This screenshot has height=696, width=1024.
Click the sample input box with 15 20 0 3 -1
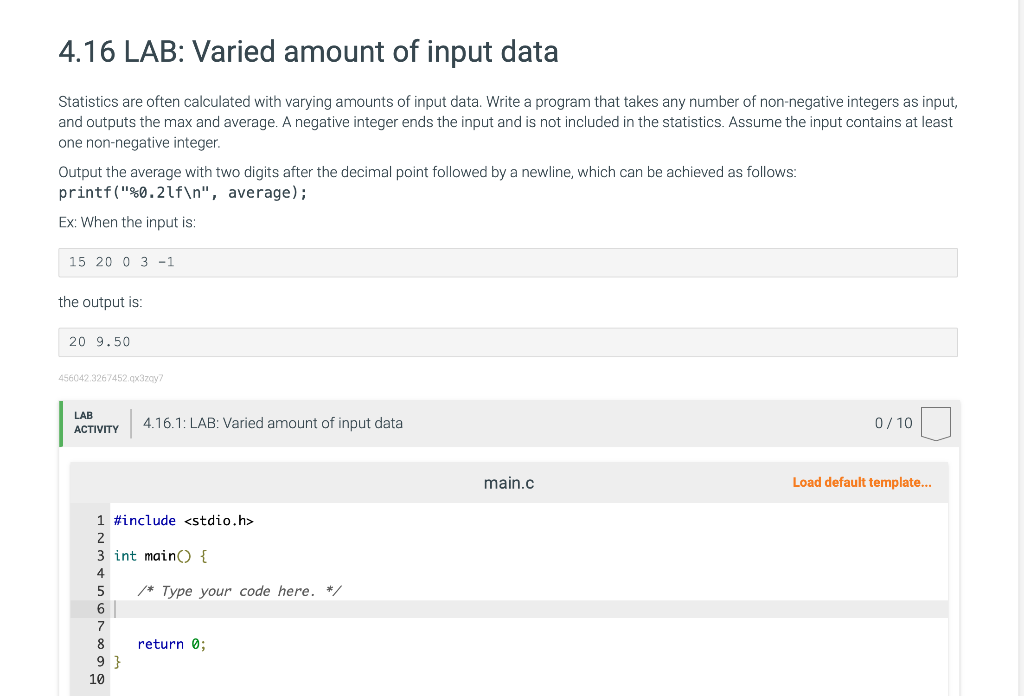pyautogui.click(x=508, y=262)
